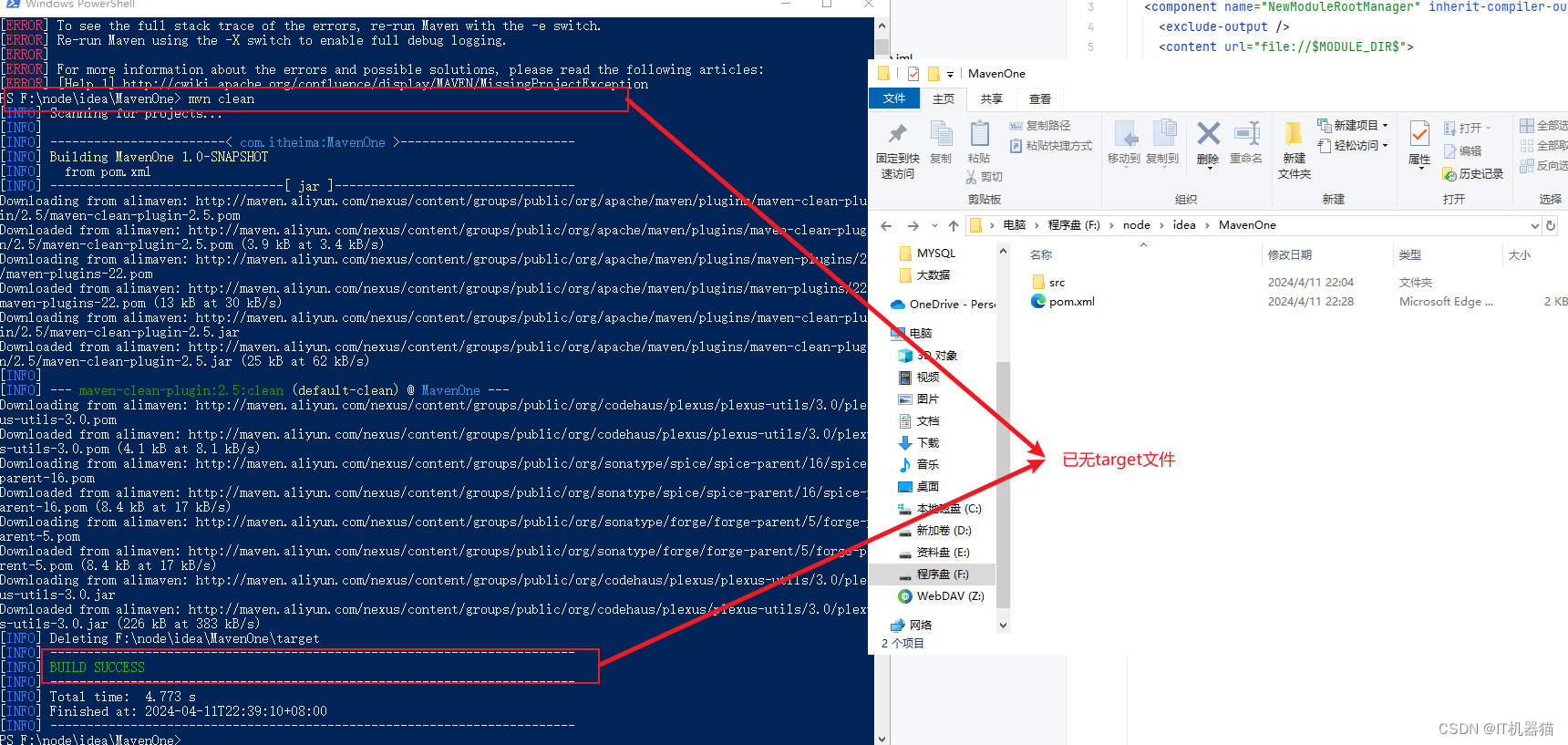This screenshot has width=1568, height=745.
Task: Click the 属性 (Properties) checkmark icon
Action: point(1419,134)
